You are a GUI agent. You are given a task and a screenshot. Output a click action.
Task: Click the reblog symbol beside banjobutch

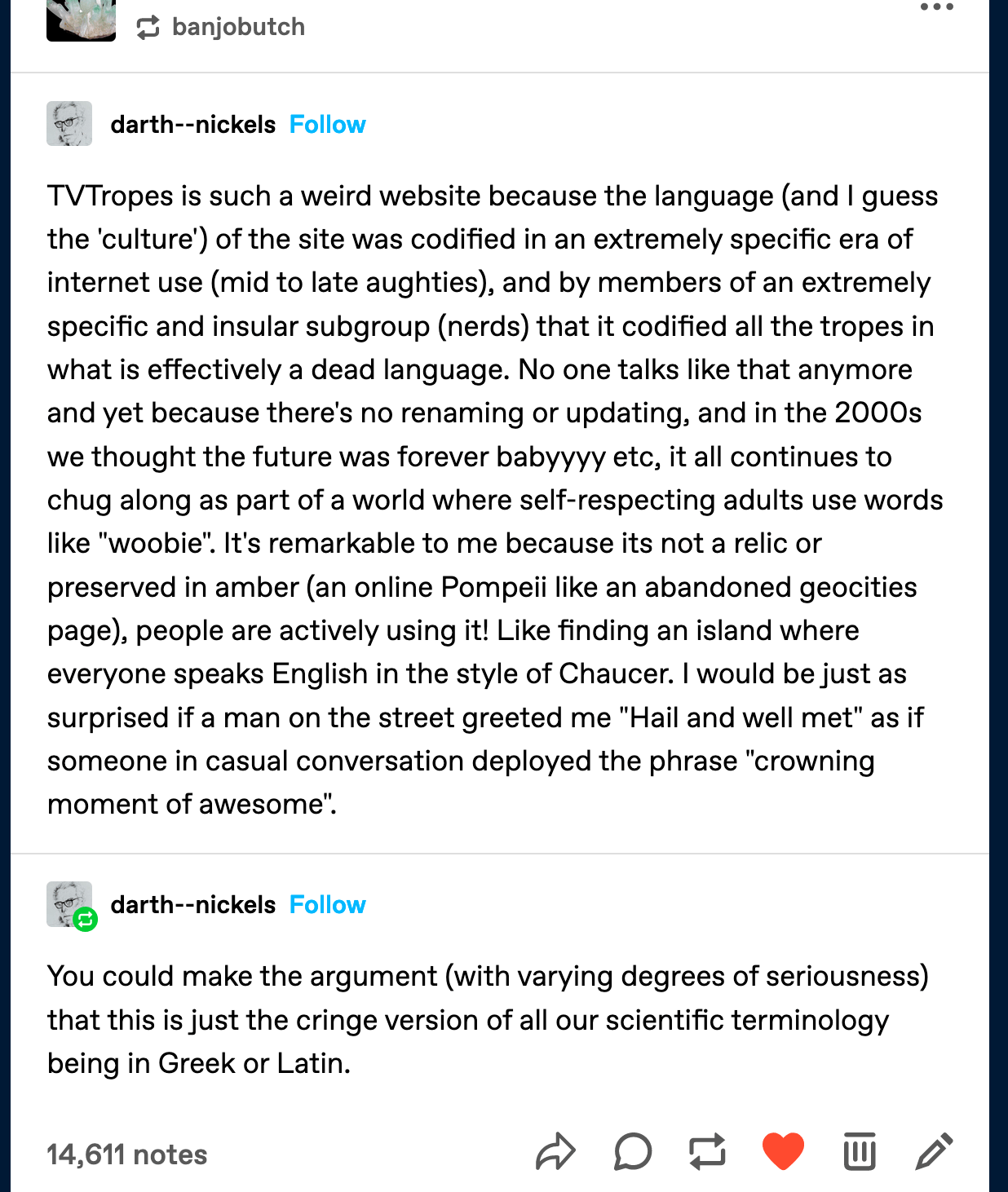click(x=147, y=27)
